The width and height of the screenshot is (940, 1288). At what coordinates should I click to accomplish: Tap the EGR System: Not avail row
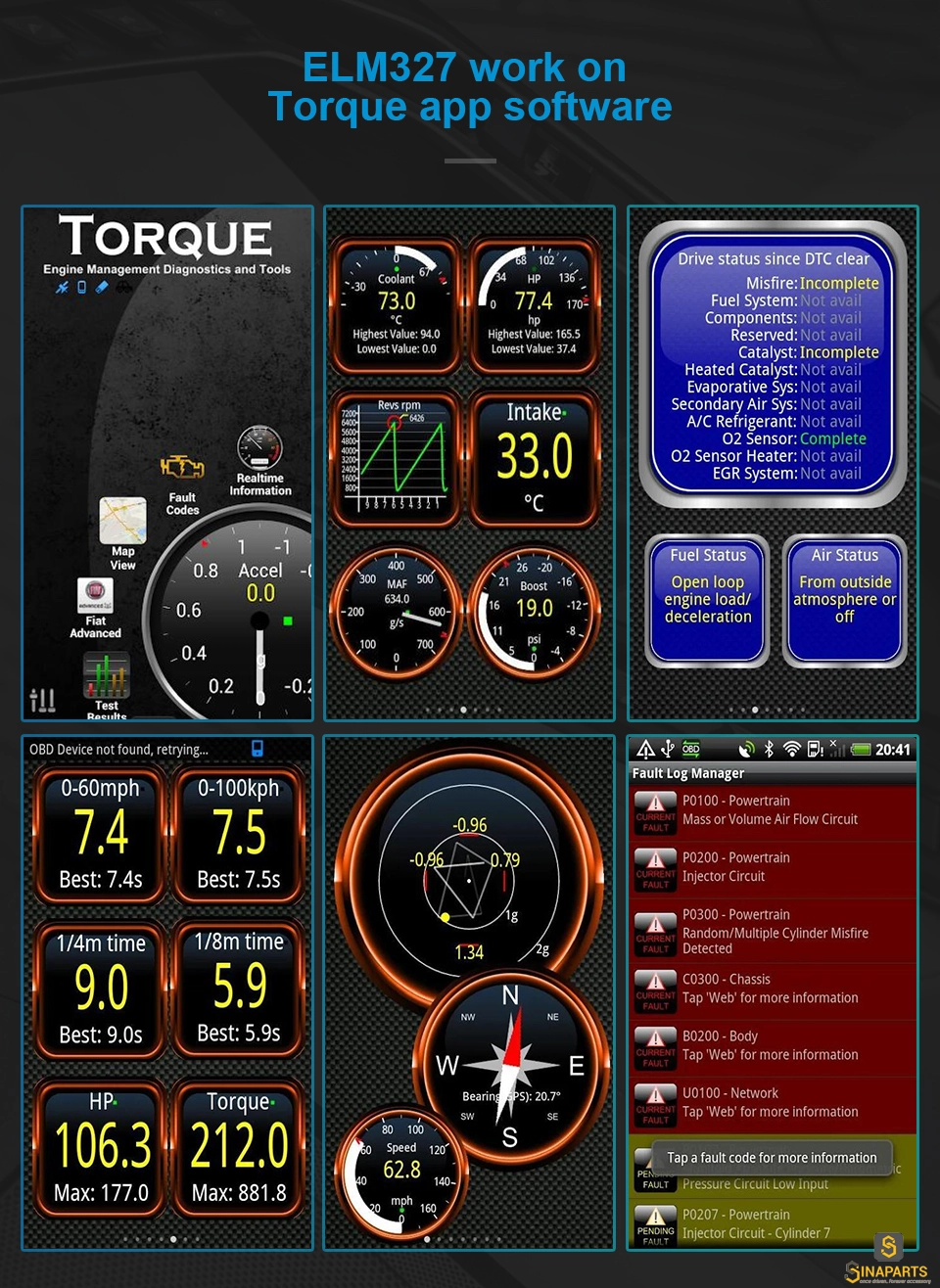(x=787, y=474)
